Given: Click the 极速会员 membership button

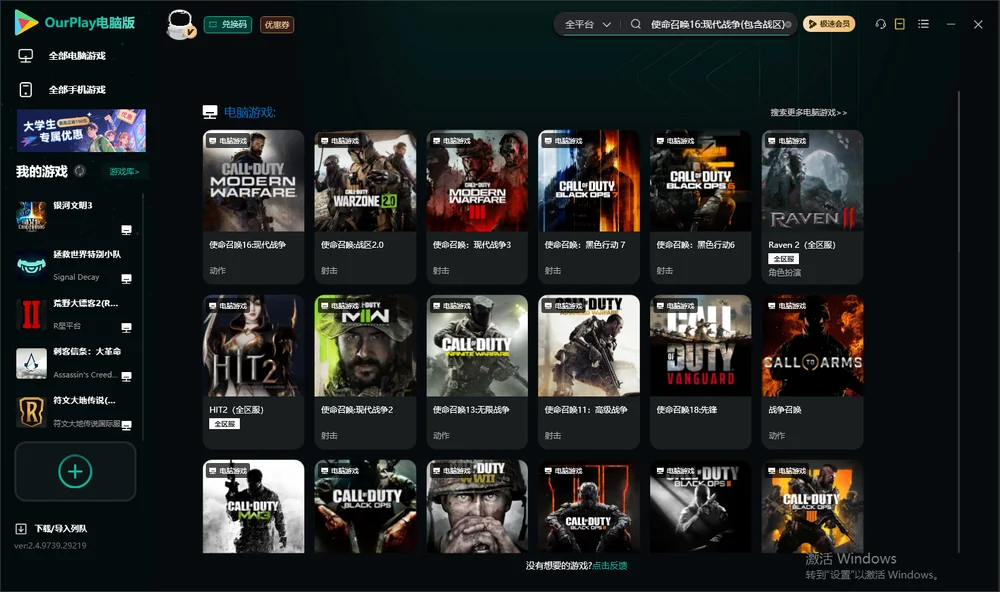Looking at the screenshot, I should [829, 24].
